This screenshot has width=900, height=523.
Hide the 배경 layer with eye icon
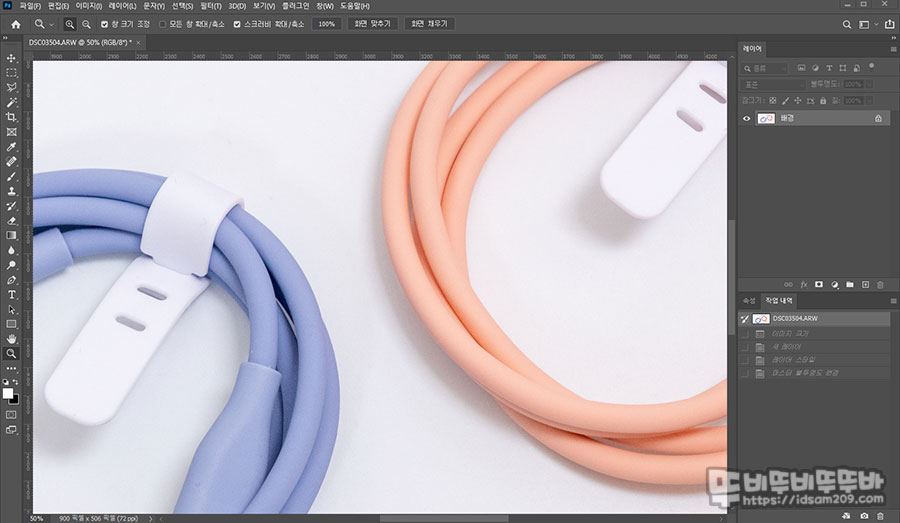[x=747, y=119]
